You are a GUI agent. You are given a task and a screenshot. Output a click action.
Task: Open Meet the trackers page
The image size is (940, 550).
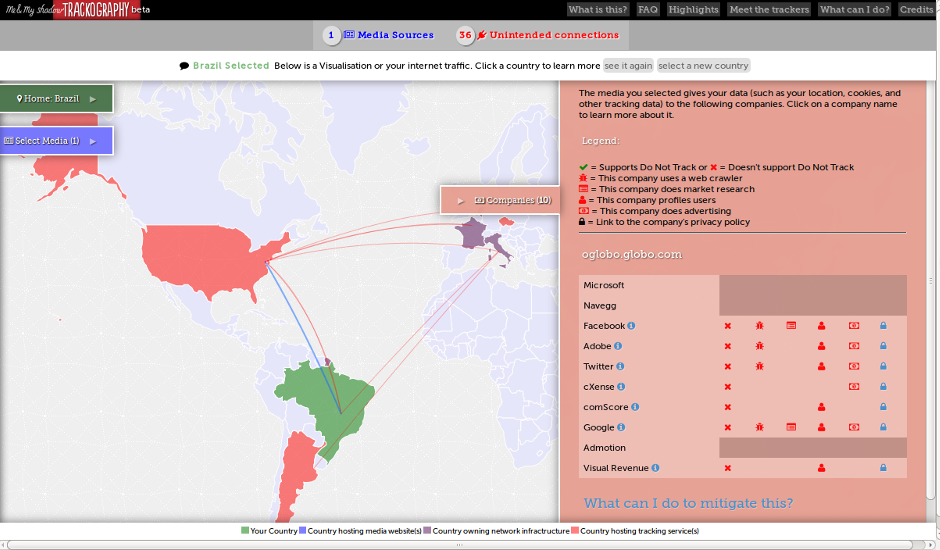[769, 10]
